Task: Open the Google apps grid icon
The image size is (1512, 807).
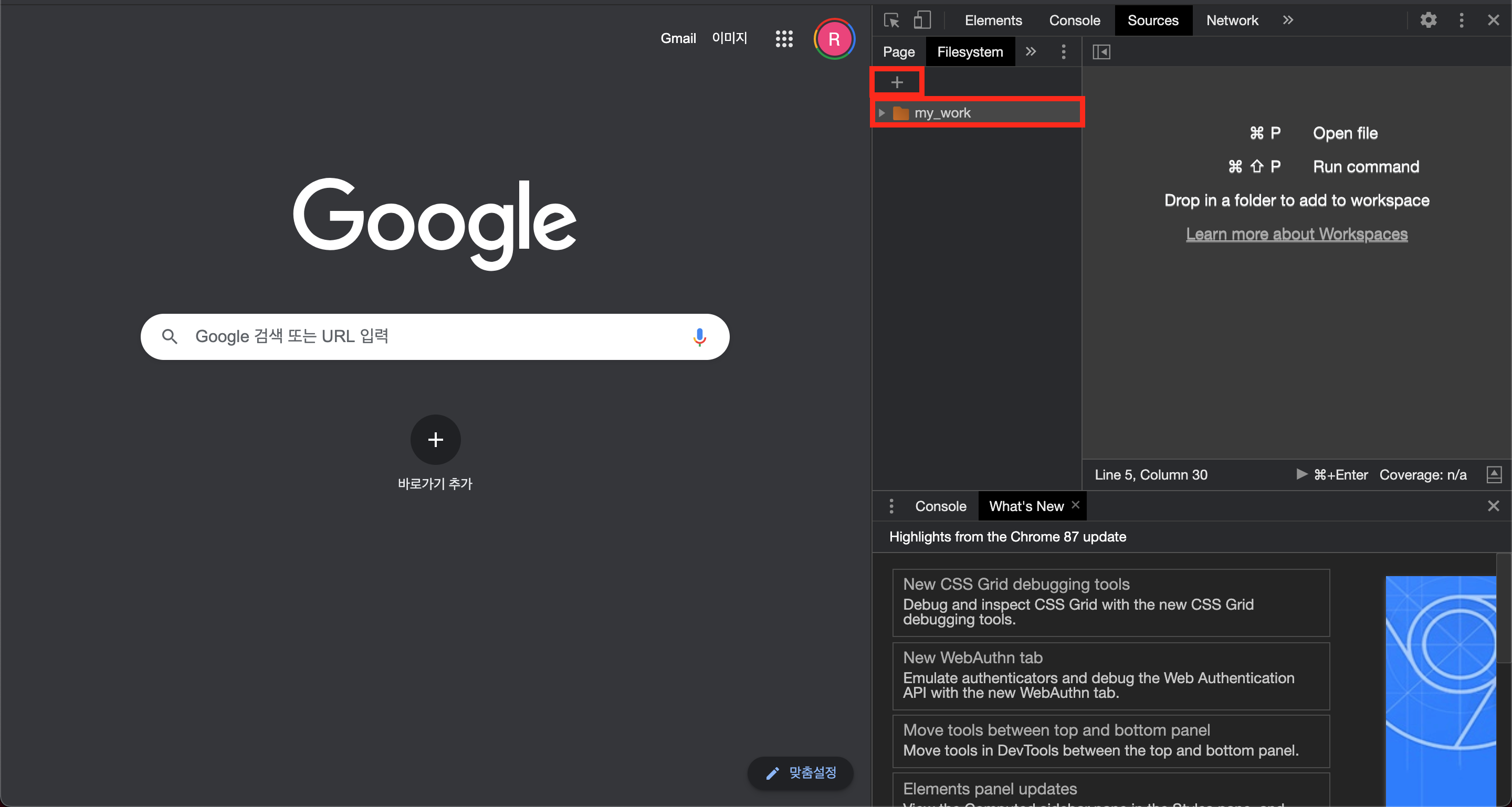Action: coord(784,39)
